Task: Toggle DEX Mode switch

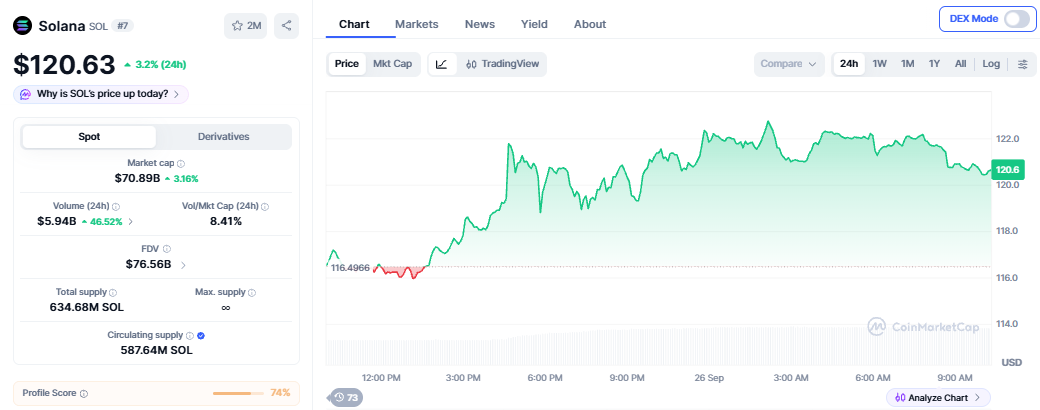Action: [x=1017, y=19]
